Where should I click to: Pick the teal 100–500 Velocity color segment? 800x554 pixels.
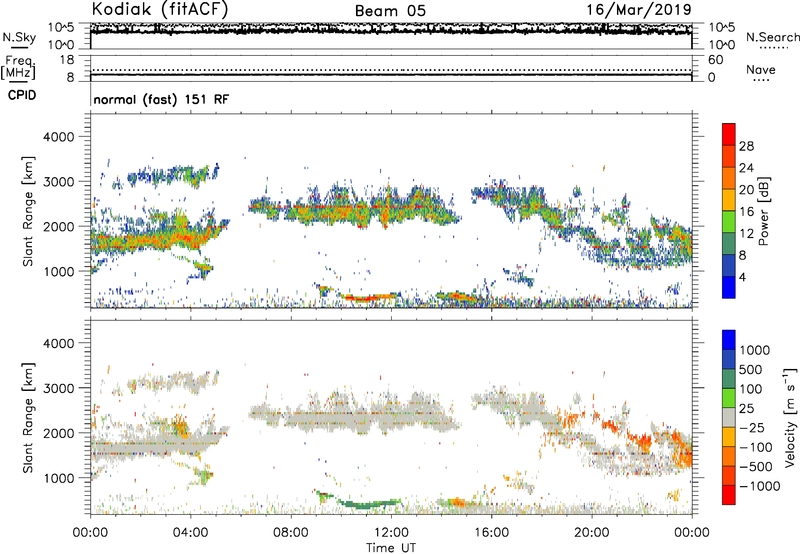[x=729, y=379]
